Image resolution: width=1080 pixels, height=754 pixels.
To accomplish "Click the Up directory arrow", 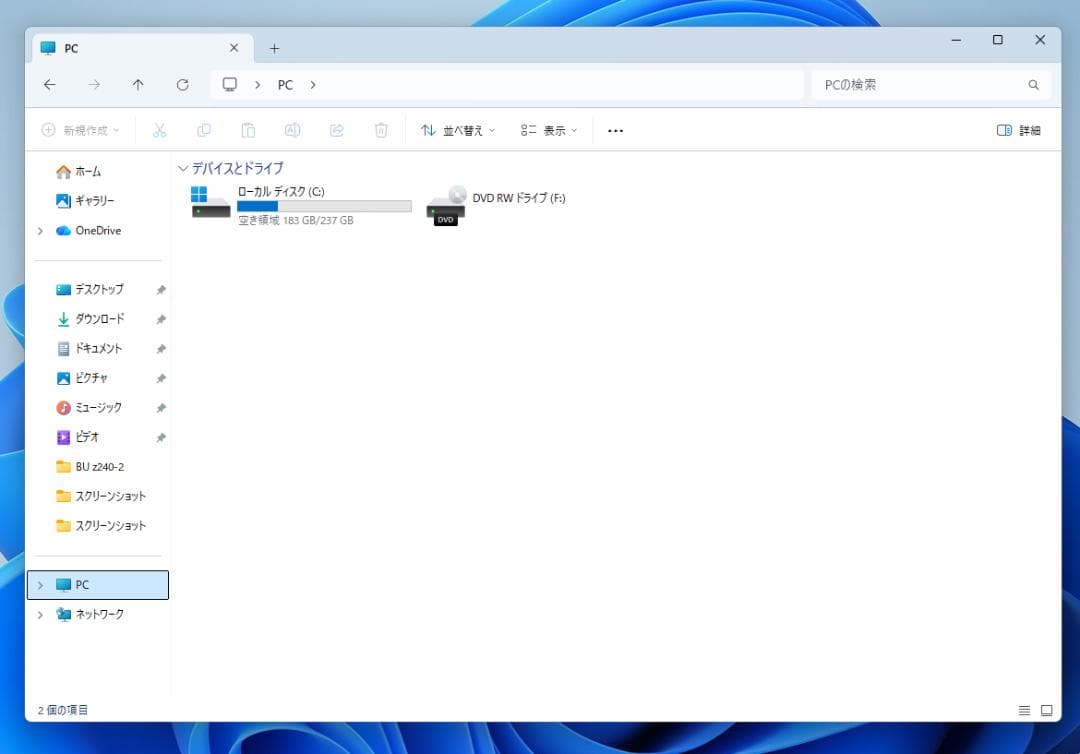I will 138,85.
